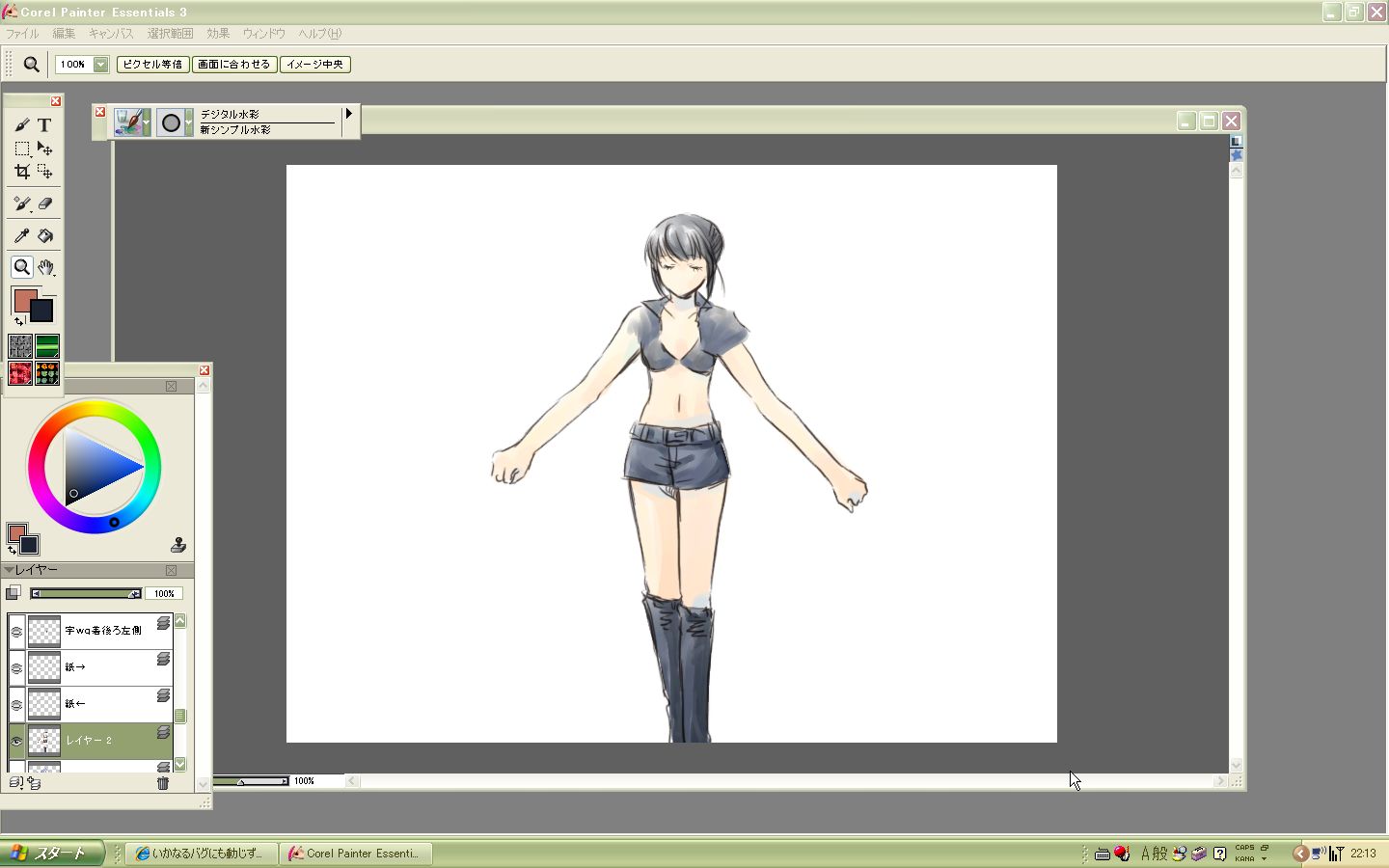Choose the Rectangular Selection tool
Viewport: 1389px width, 868px height.
click(21, 149)
